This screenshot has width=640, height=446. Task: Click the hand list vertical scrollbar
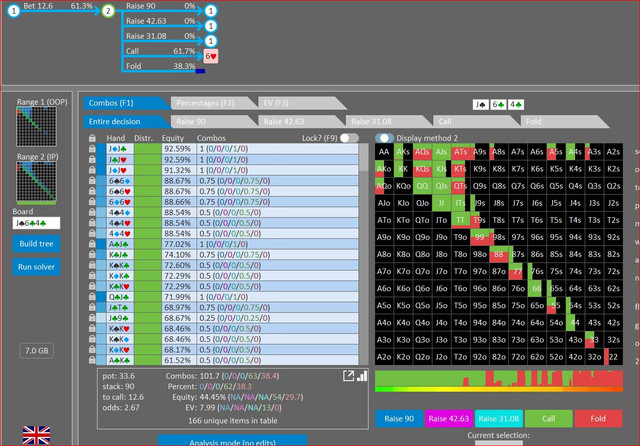(x=364, y=254)
